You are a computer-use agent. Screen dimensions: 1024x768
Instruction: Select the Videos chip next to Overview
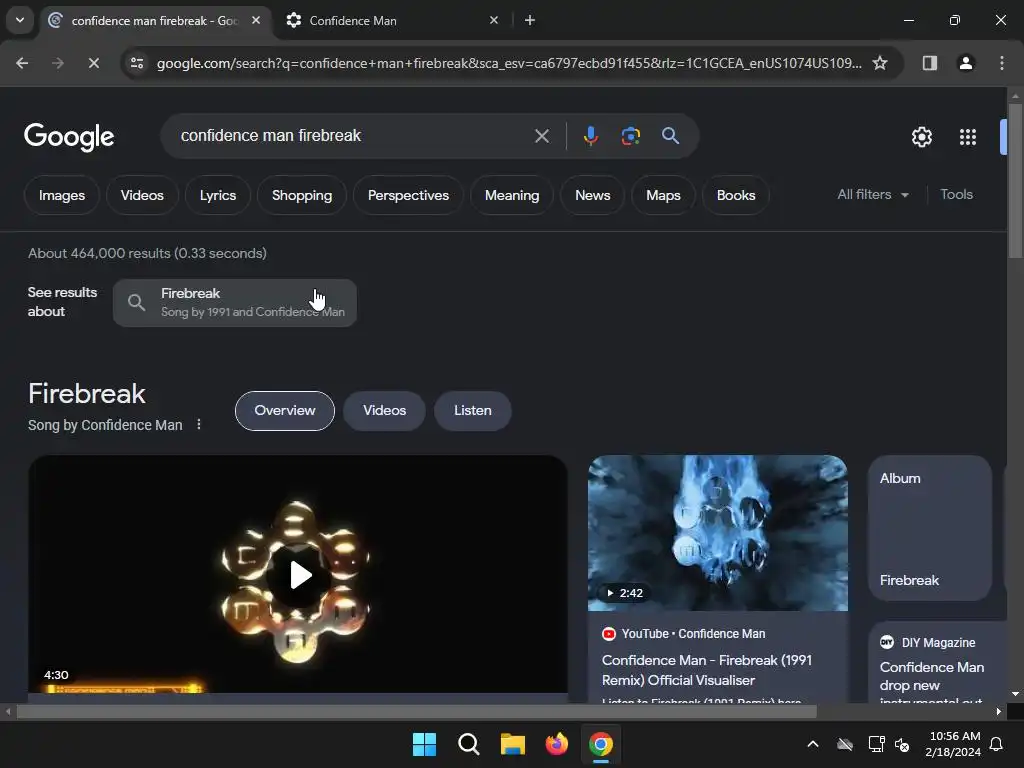[x=384, y=411]
